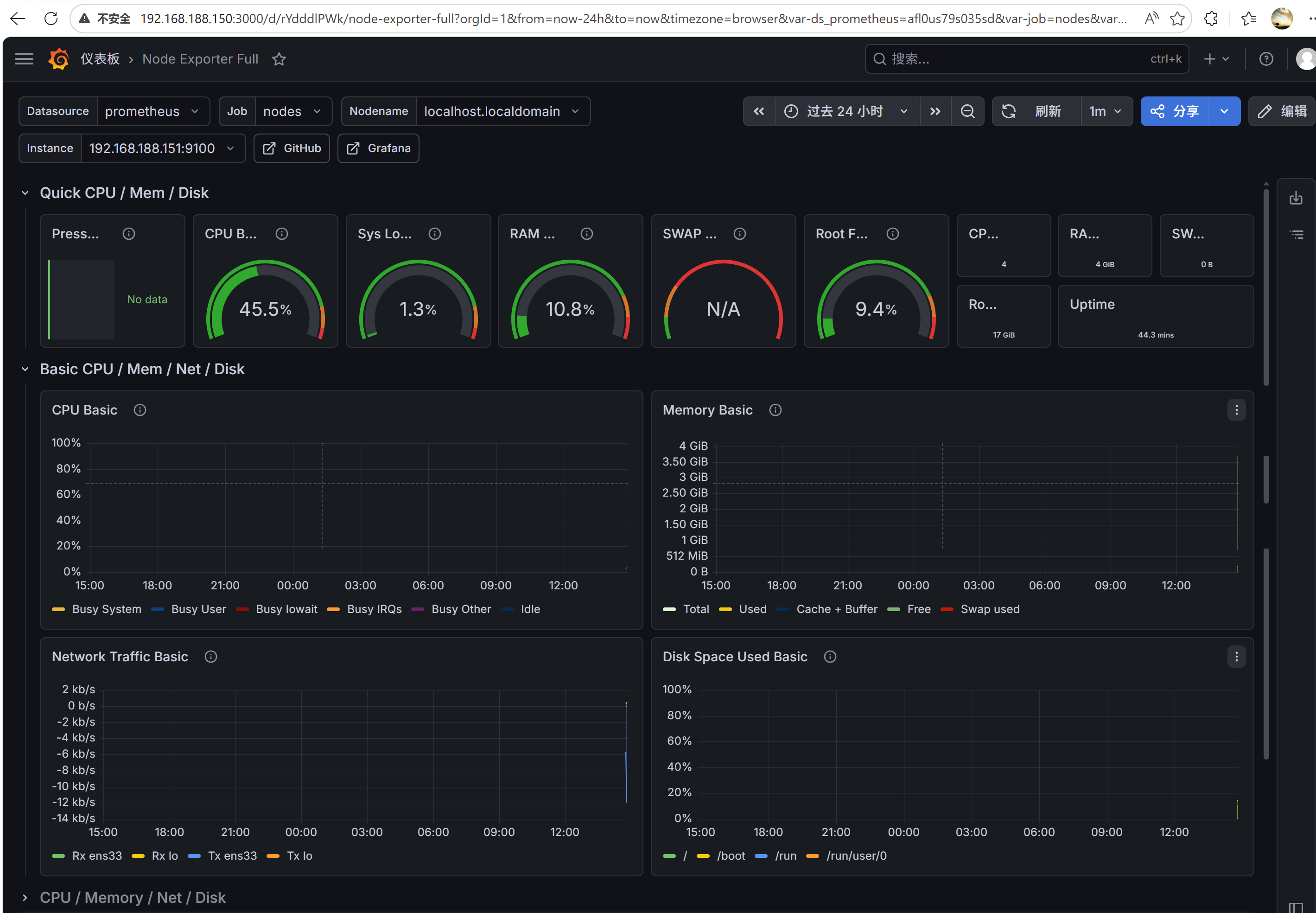Open the plus new-item menu in top bar

(x=1216, y=59)
